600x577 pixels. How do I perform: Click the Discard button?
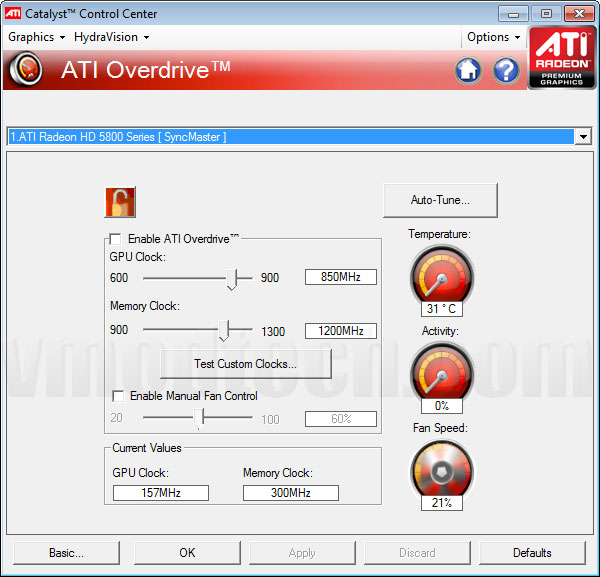click(x=417, y=553)
